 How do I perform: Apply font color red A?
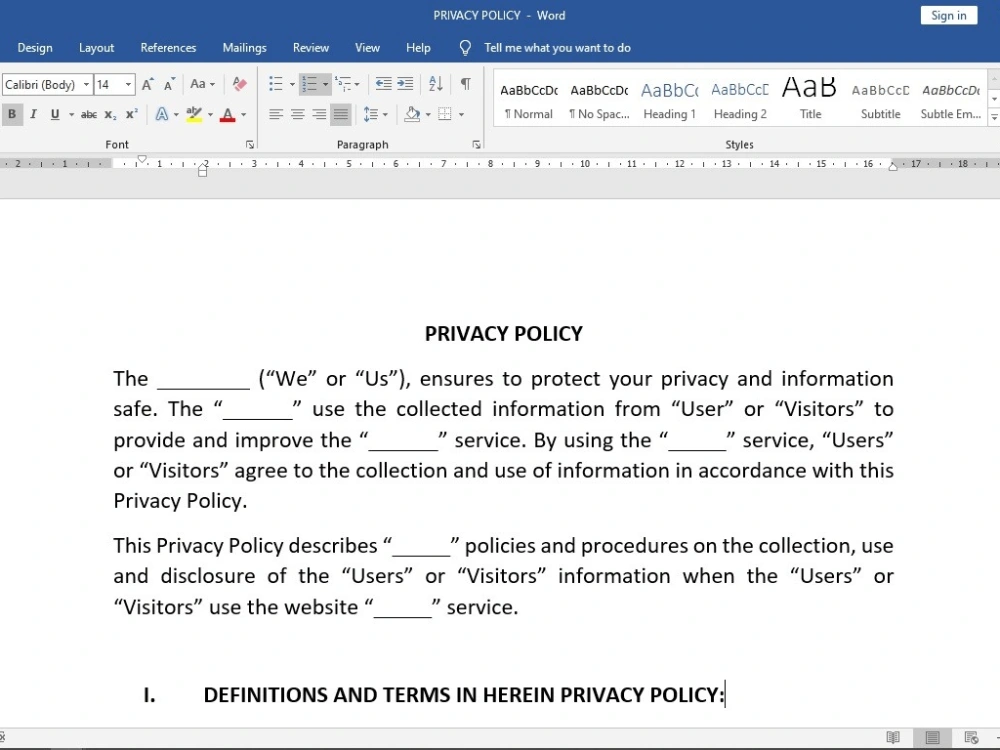227,115
